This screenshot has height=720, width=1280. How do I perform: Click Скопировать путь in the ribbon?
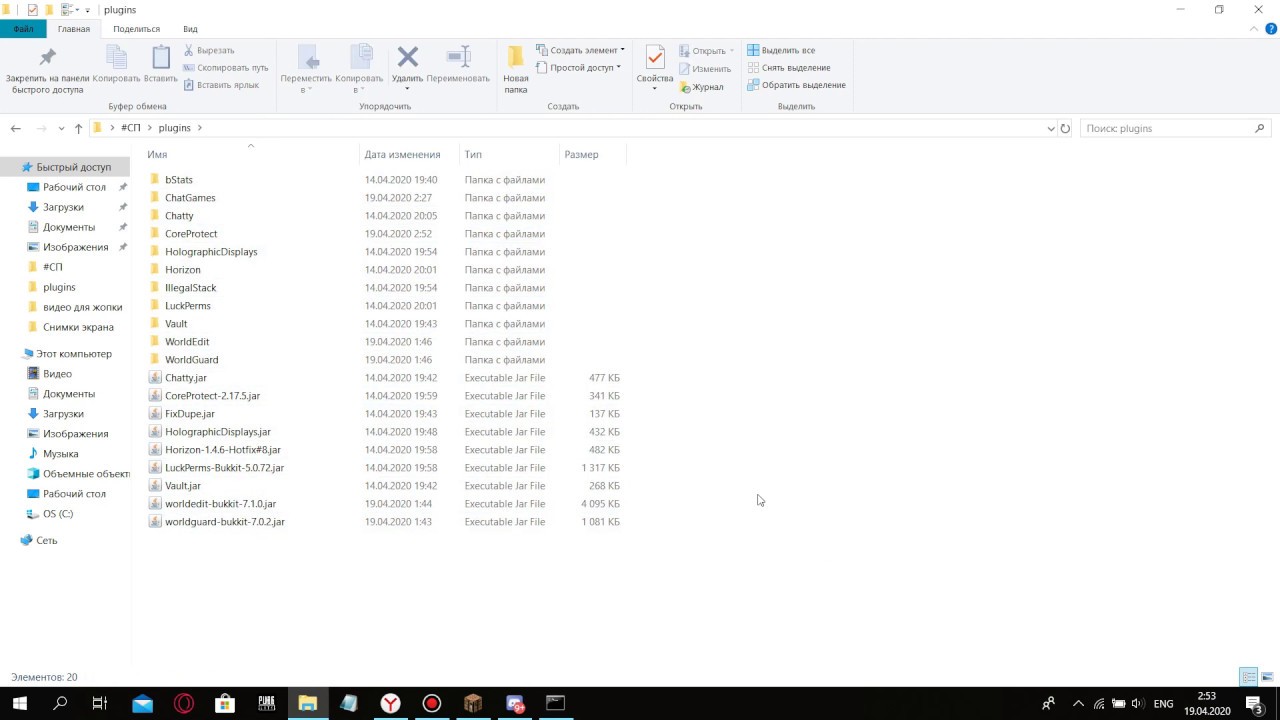226,68
